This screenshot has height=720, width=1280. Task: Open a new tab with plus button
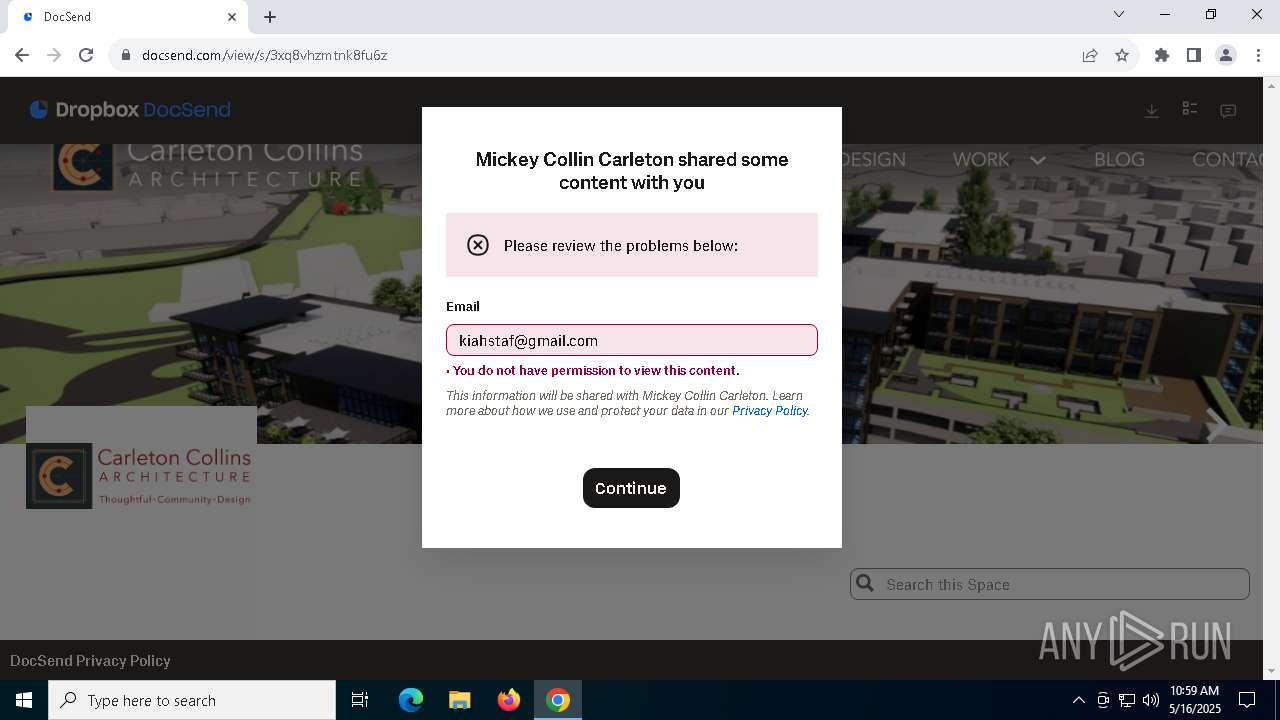pyautogui.click(x=270, y=17)
